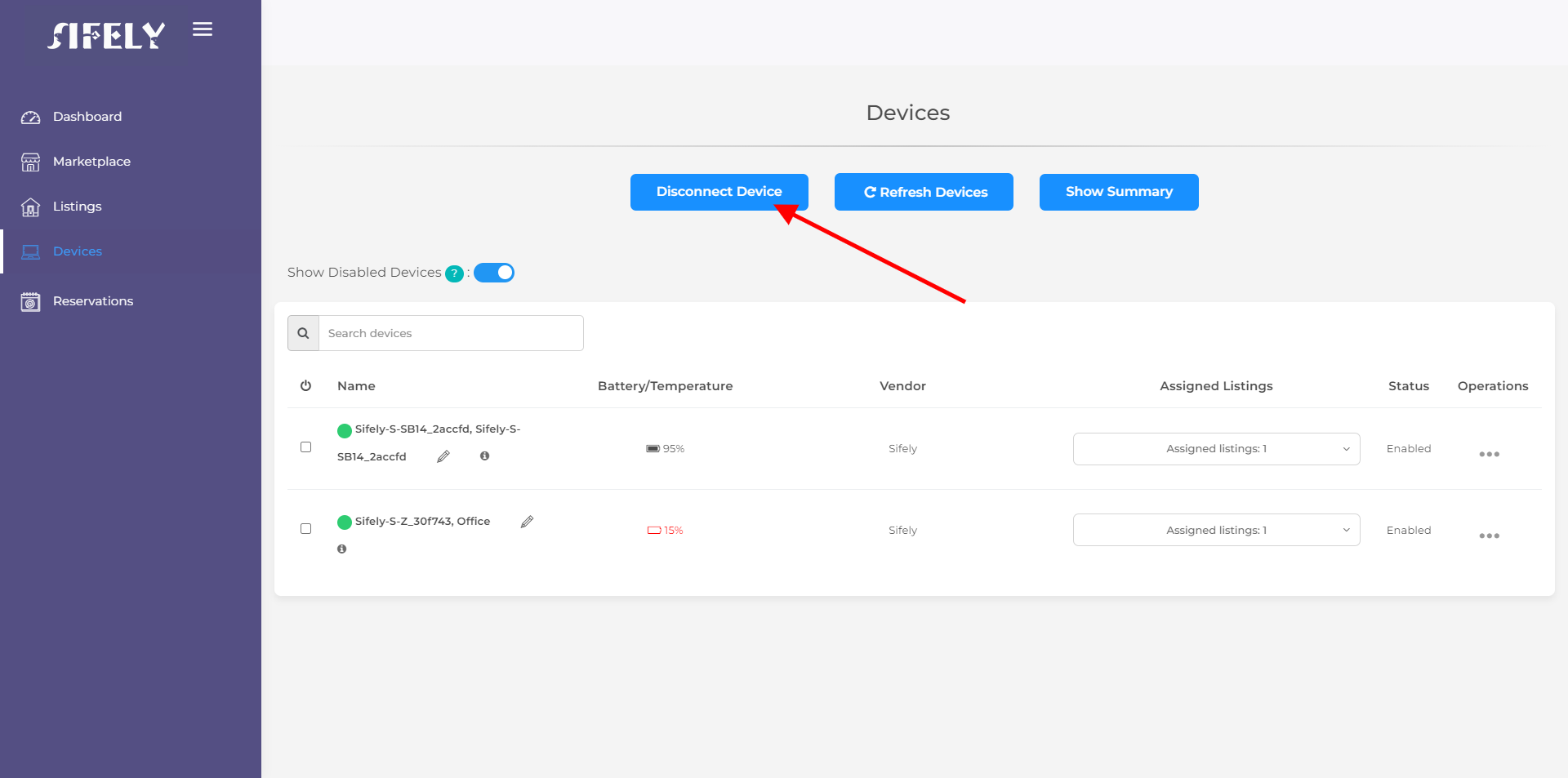Check the box for Sifely-S-SB14_2accfd

(x=306, y=447)
